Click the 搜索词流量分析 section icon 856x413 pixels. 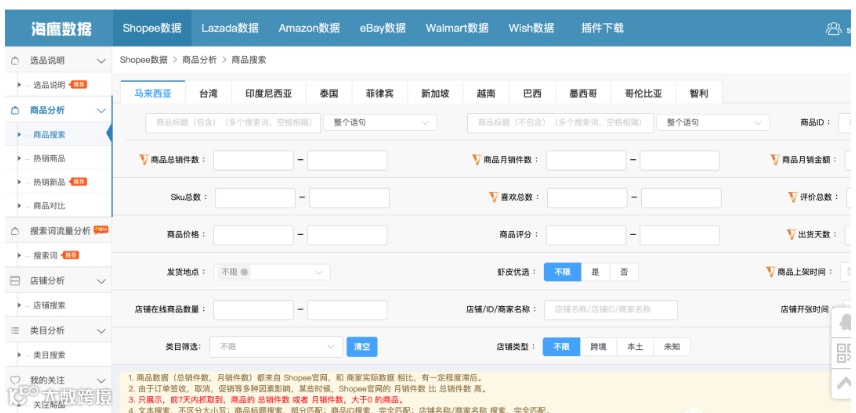(15, 231)
